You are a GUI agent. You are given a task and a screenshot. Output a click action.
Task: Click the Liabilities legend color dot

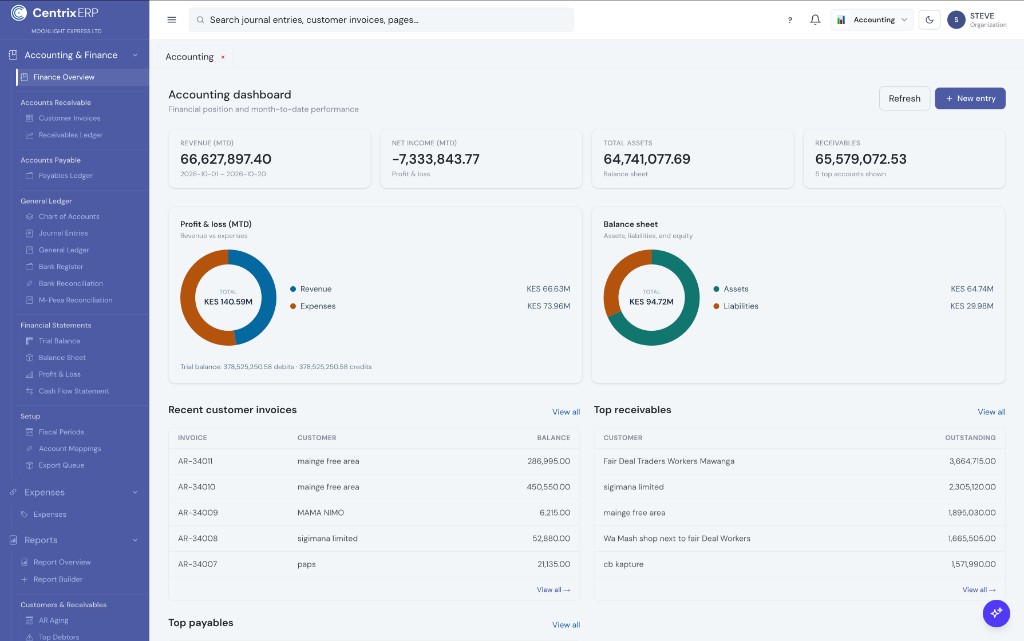click(716, 306)
